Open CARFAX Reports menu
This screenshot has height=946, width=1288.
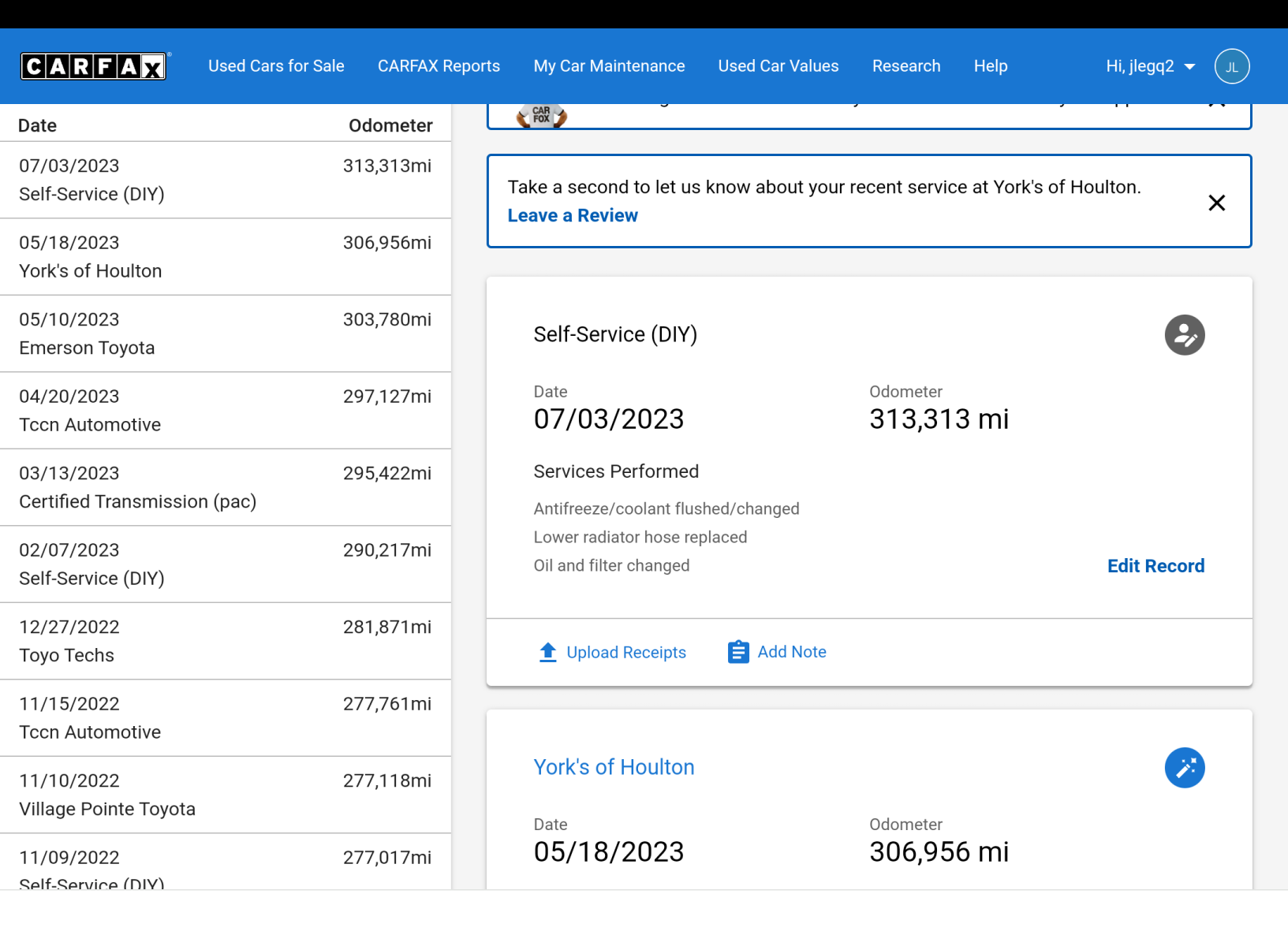pyautogui.click(x=439, y=66)
